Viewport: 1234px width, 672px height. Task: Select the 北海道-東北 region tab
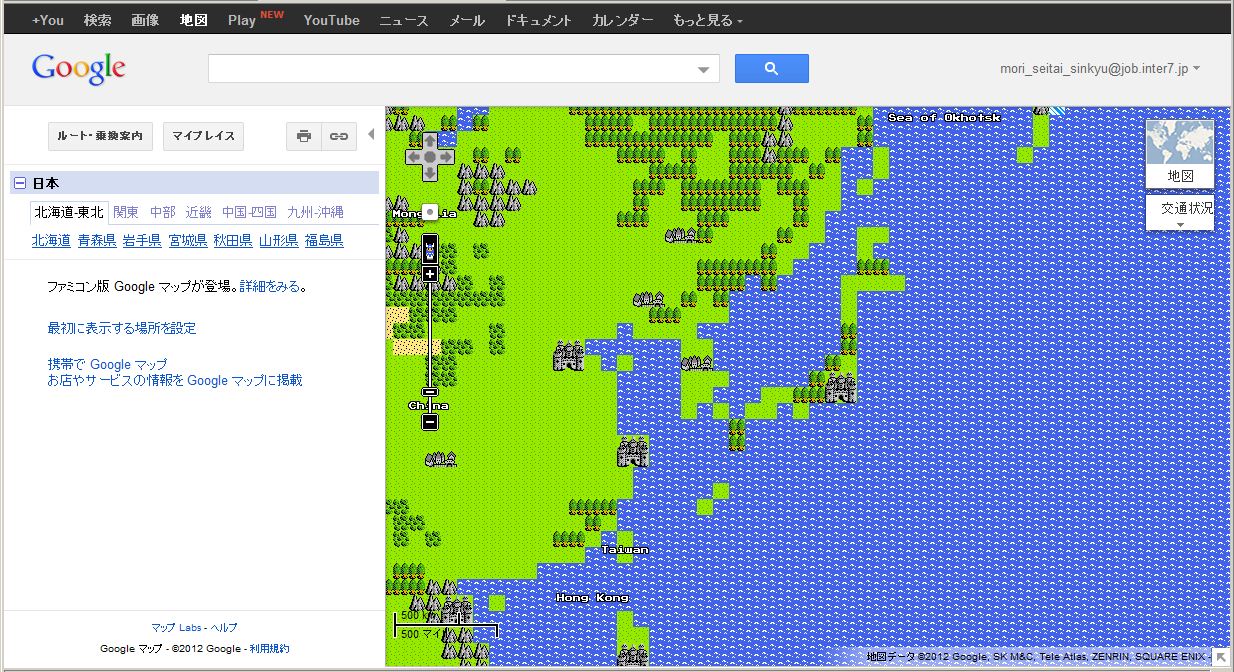click(x=69, y=212)
